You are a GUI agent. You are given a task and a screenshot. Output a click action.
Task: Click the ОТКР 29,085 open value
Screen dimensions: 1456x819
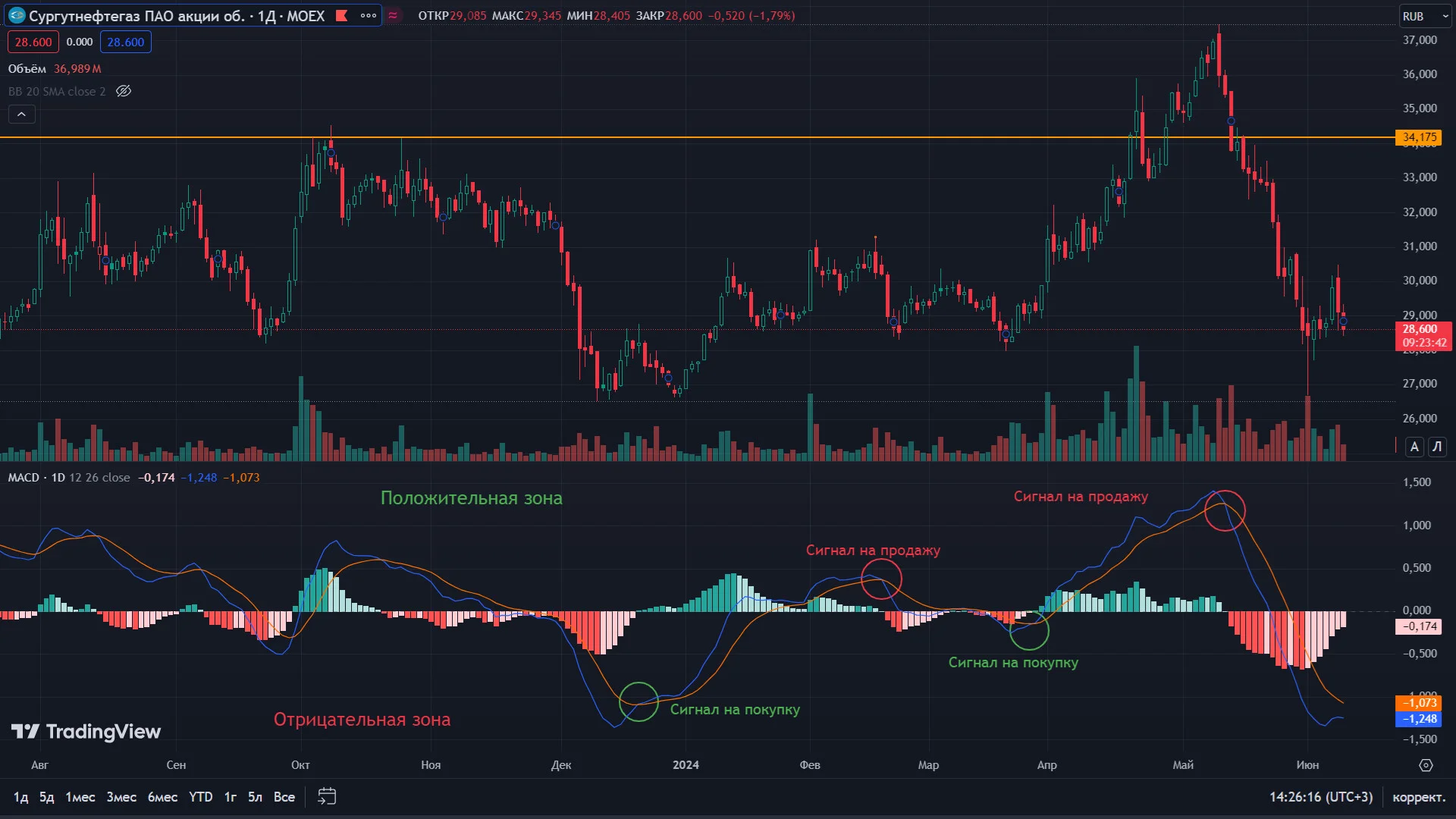[453, 16]
